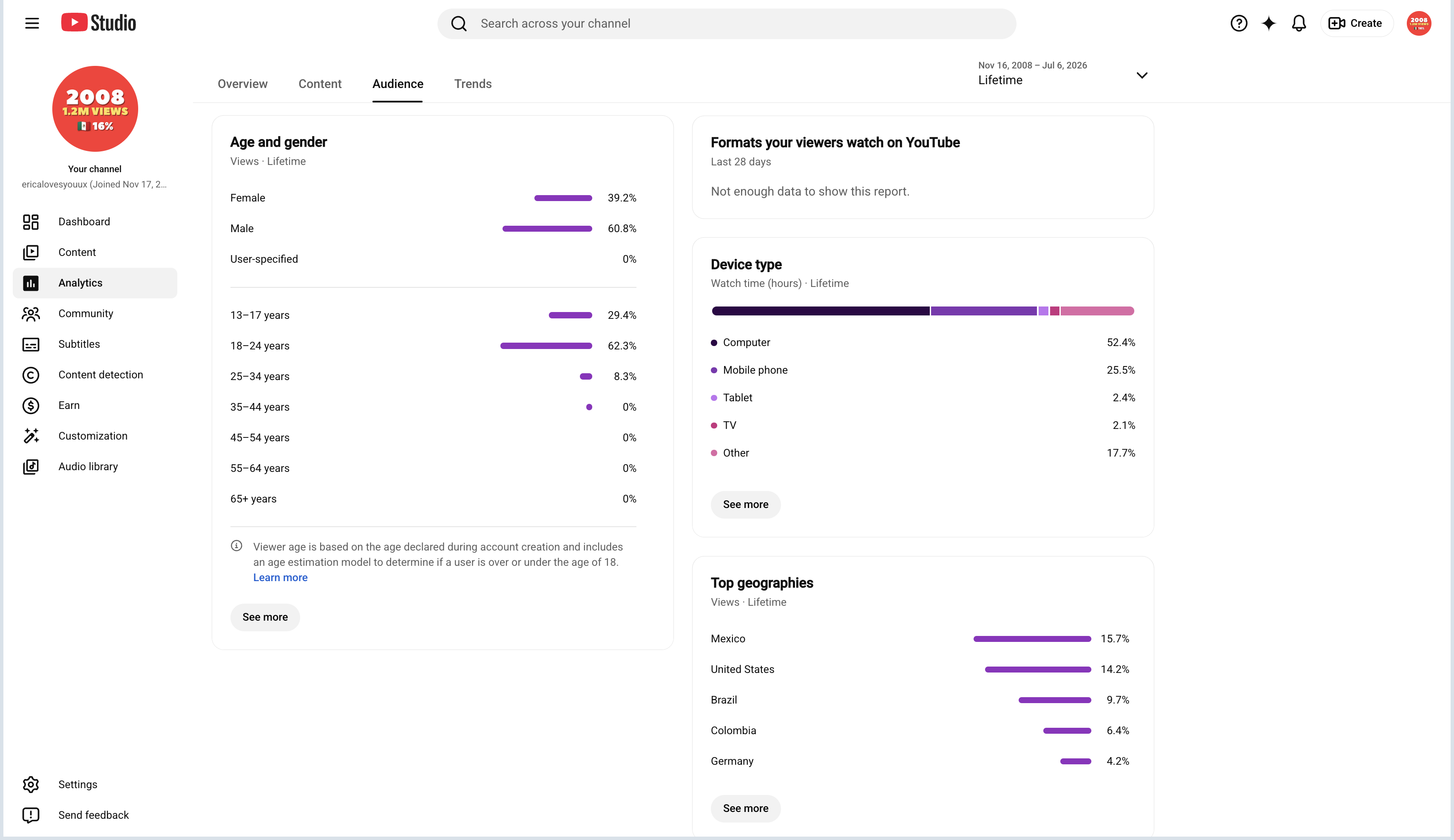The height and width of the screenshot is (840, 1454).
Task: Click the Help question mark icon
Action: (1239, 23)
